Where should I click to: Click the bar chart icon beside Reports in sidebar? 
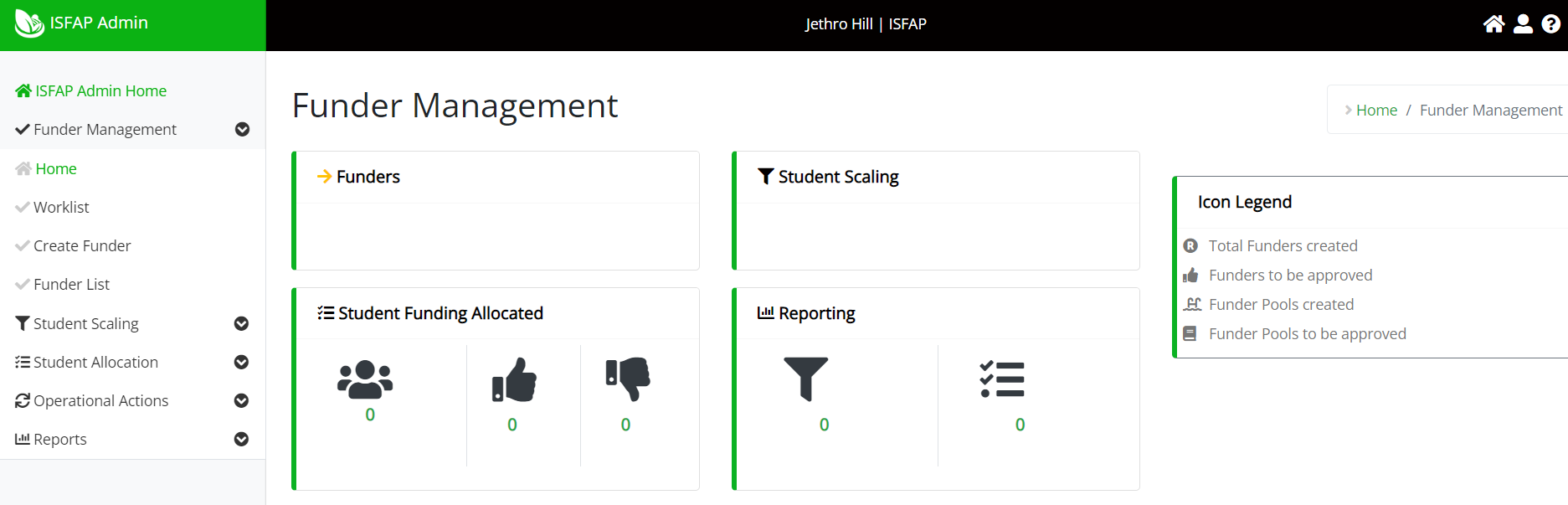pyautogui.click(x=23, y=439)
